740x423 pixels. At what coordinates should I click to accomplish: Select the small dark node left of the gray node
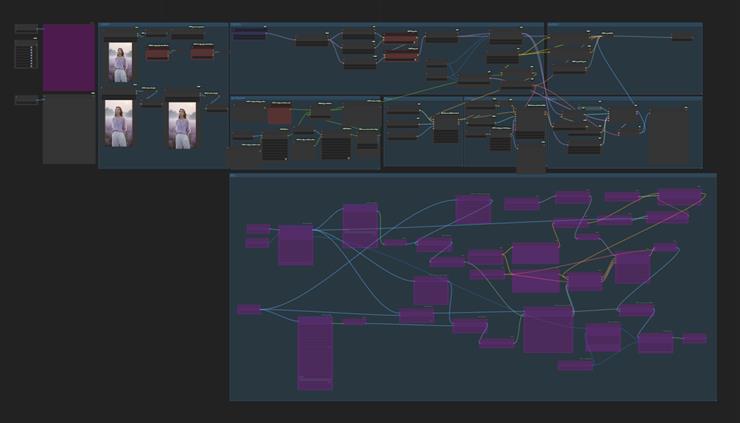coord(26,100)
